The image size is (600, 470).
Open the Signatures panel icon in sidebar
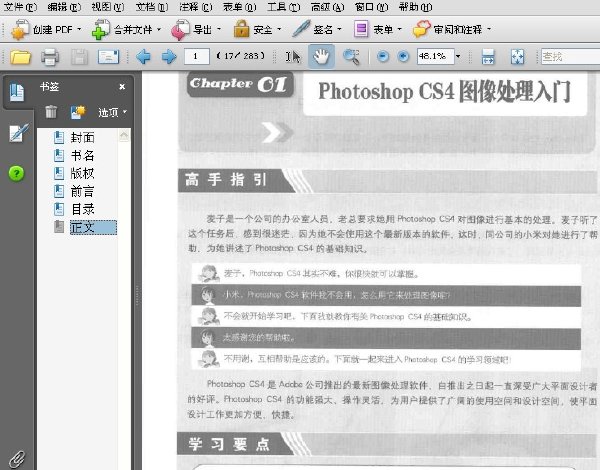click(x=18, y=133)
